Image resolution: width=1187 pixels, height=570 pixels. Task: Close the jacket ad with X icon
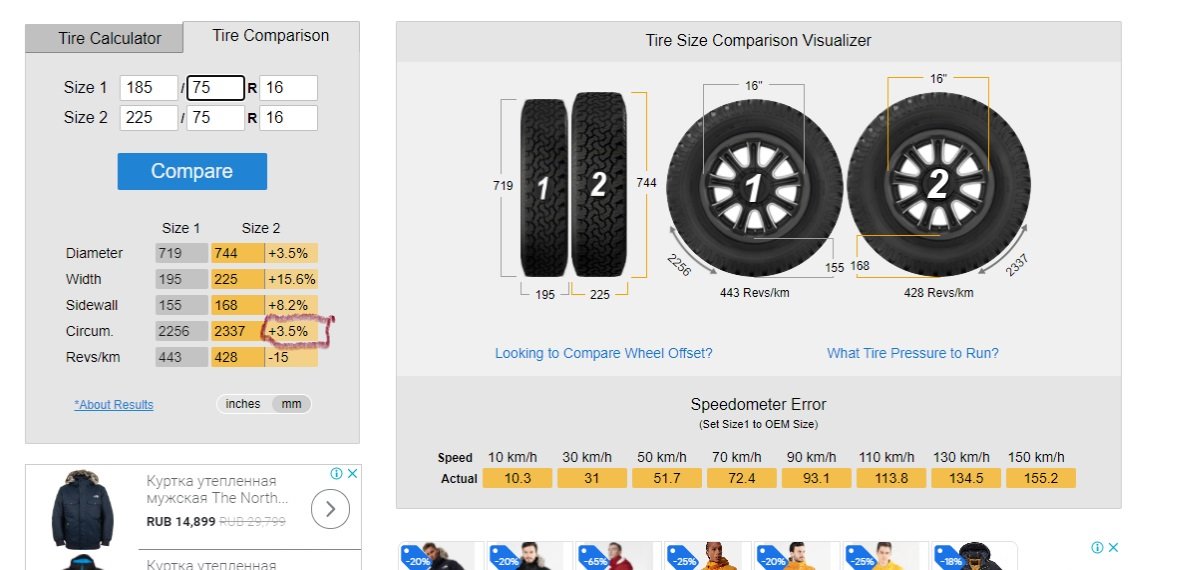click(x=352, y=473)
